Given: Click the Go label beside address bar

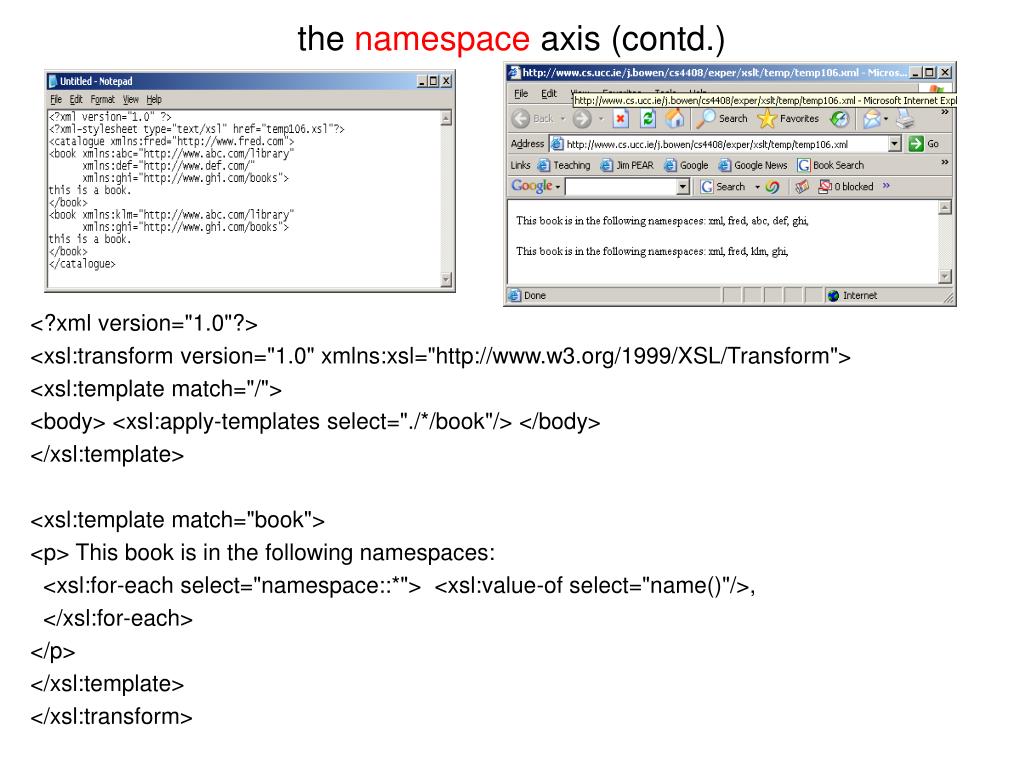Looking at the screenshot, I should point(933,144).
